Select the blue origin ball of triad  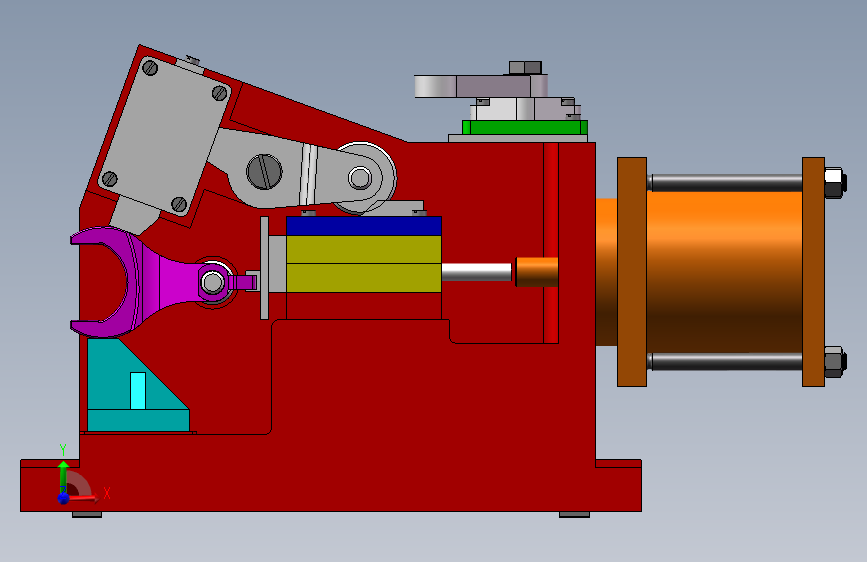(64, 498)
